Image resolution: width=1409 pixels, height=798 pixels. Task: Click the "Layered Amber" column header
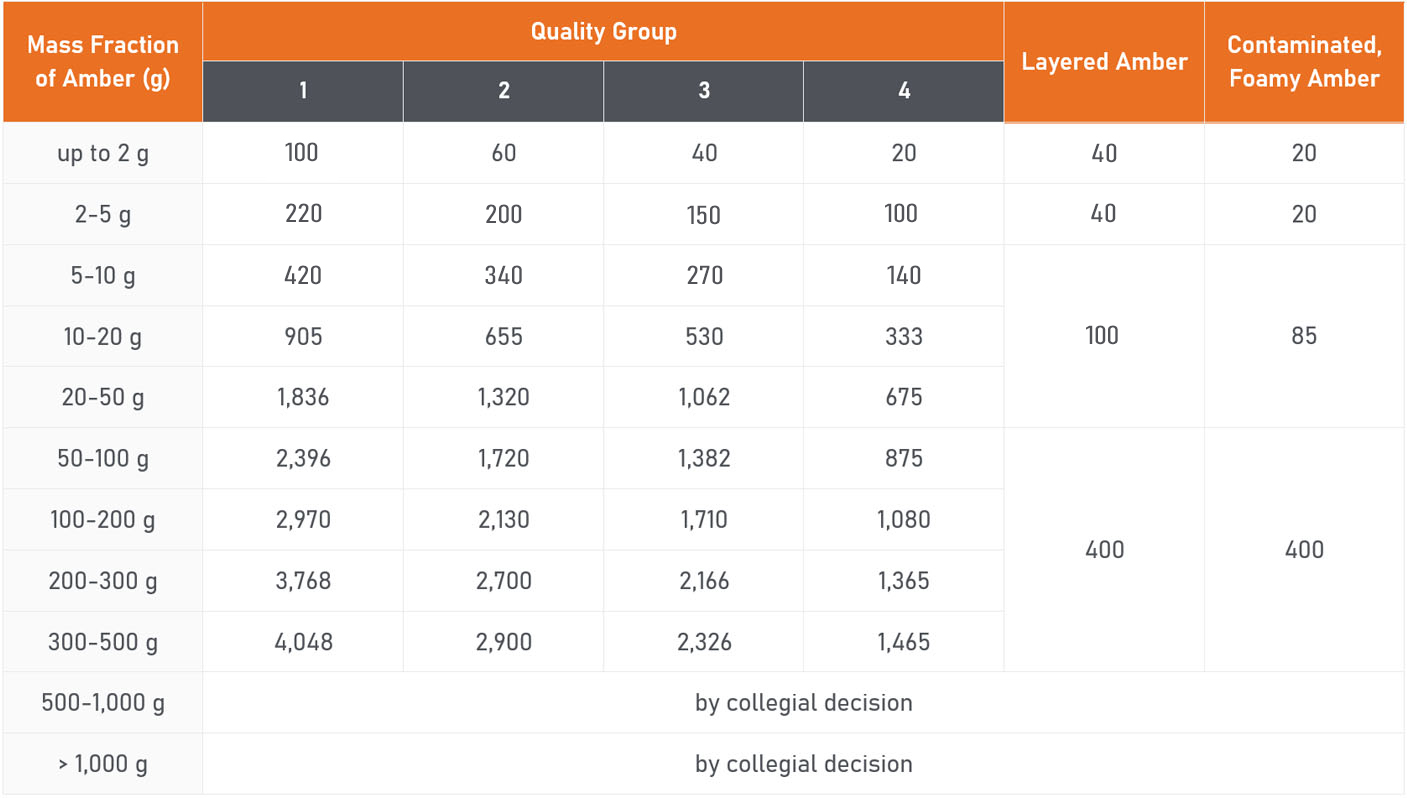click(x=1104, y=62)
